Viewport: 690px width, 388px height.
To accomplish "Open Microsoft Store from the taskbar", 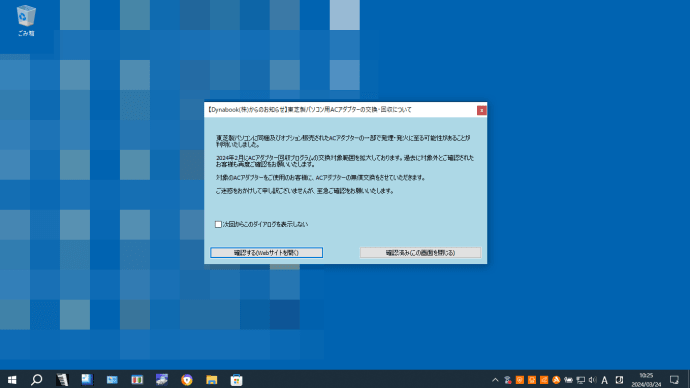I will 236,380.
